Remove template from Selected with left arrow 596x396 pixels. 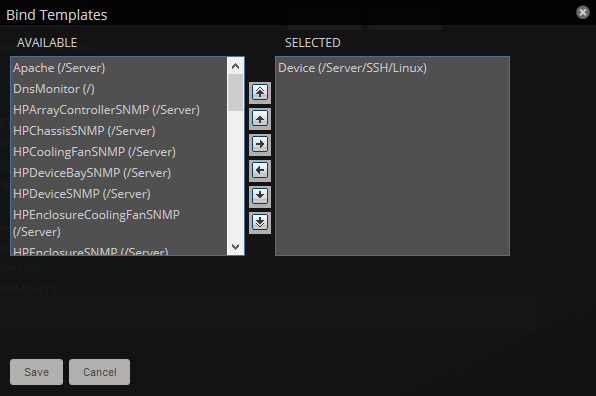click(x=260, y=171)
